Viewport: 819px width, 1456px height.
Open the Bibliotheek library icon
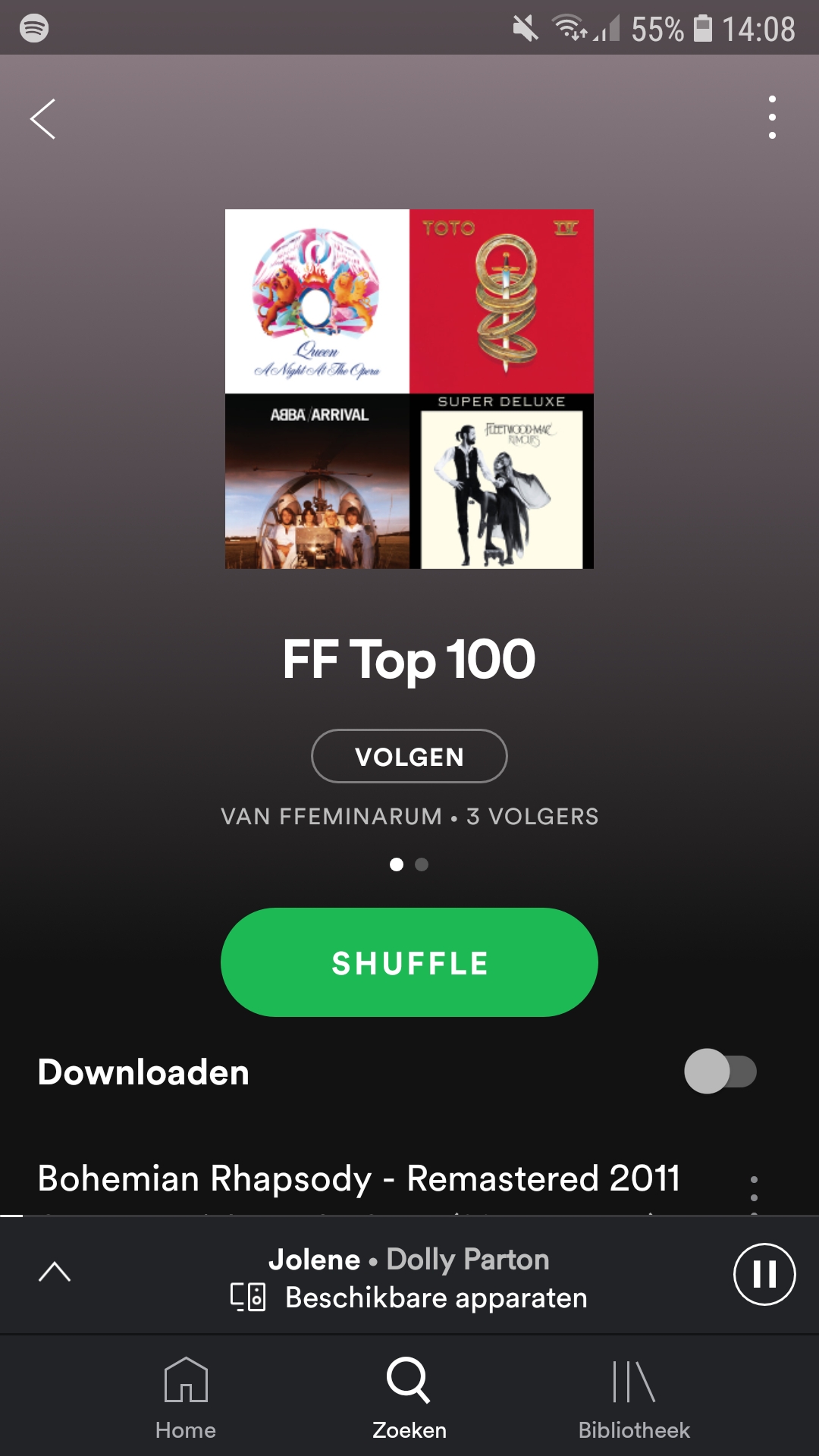[634, 1381]
